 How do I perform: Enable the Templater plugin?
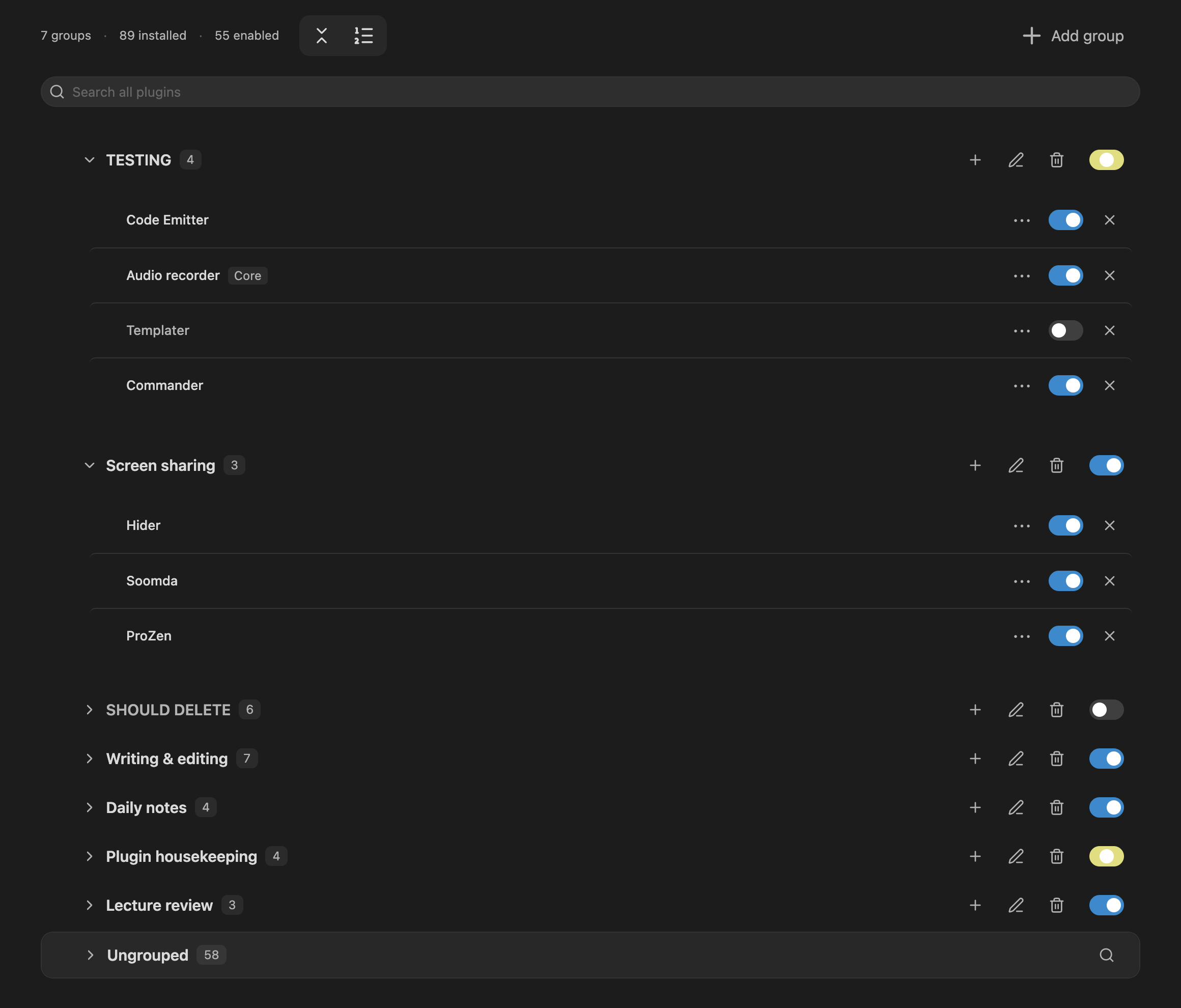coord(1065,331)
